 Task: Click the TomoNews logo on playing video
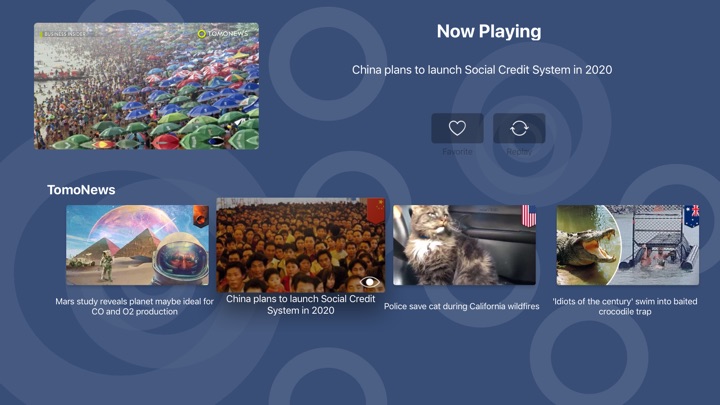[223, 34]
